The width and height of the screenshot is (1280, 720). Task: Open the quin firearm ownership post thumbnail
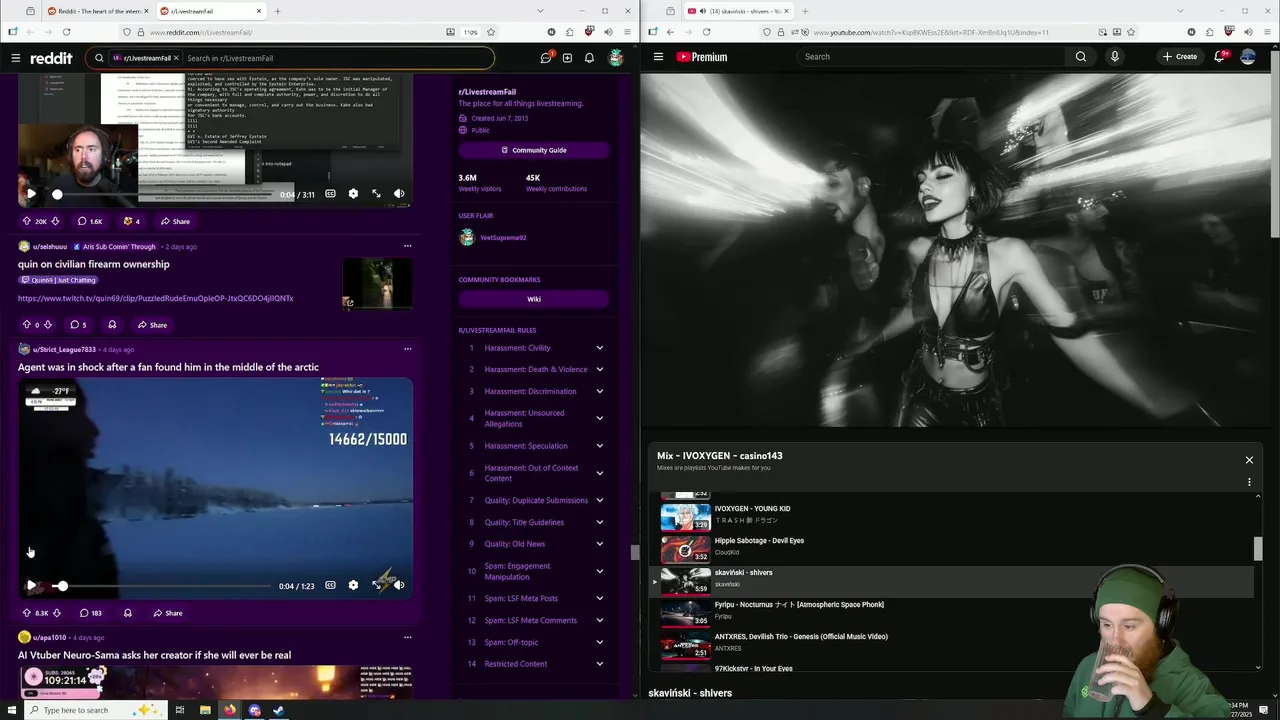377,283
